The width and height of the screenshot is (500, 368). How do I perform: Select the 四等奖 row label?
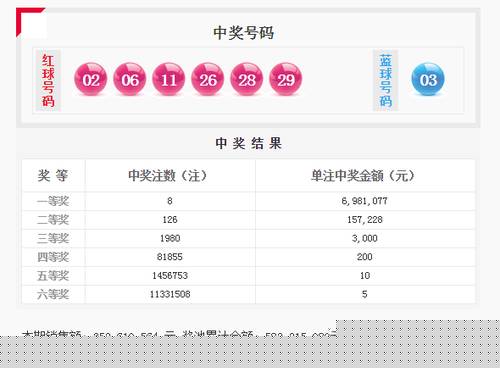(x=53, y=257)
